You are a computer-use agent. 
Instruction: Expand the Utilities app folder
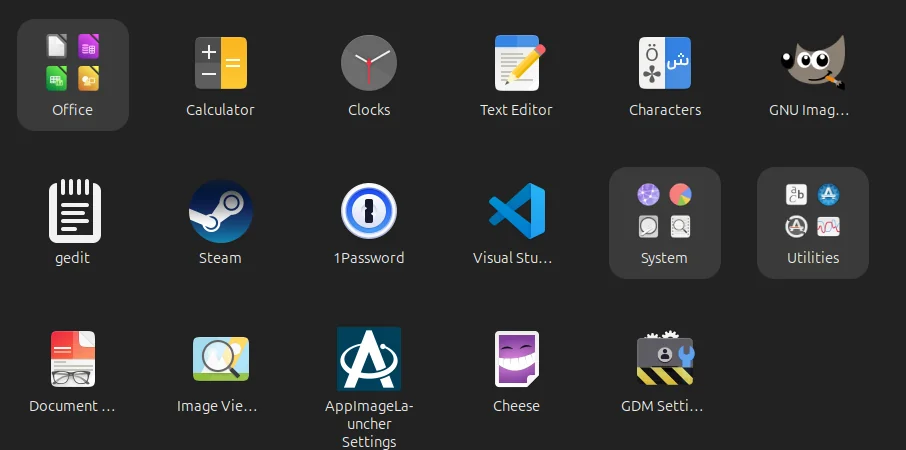(812, 222)
